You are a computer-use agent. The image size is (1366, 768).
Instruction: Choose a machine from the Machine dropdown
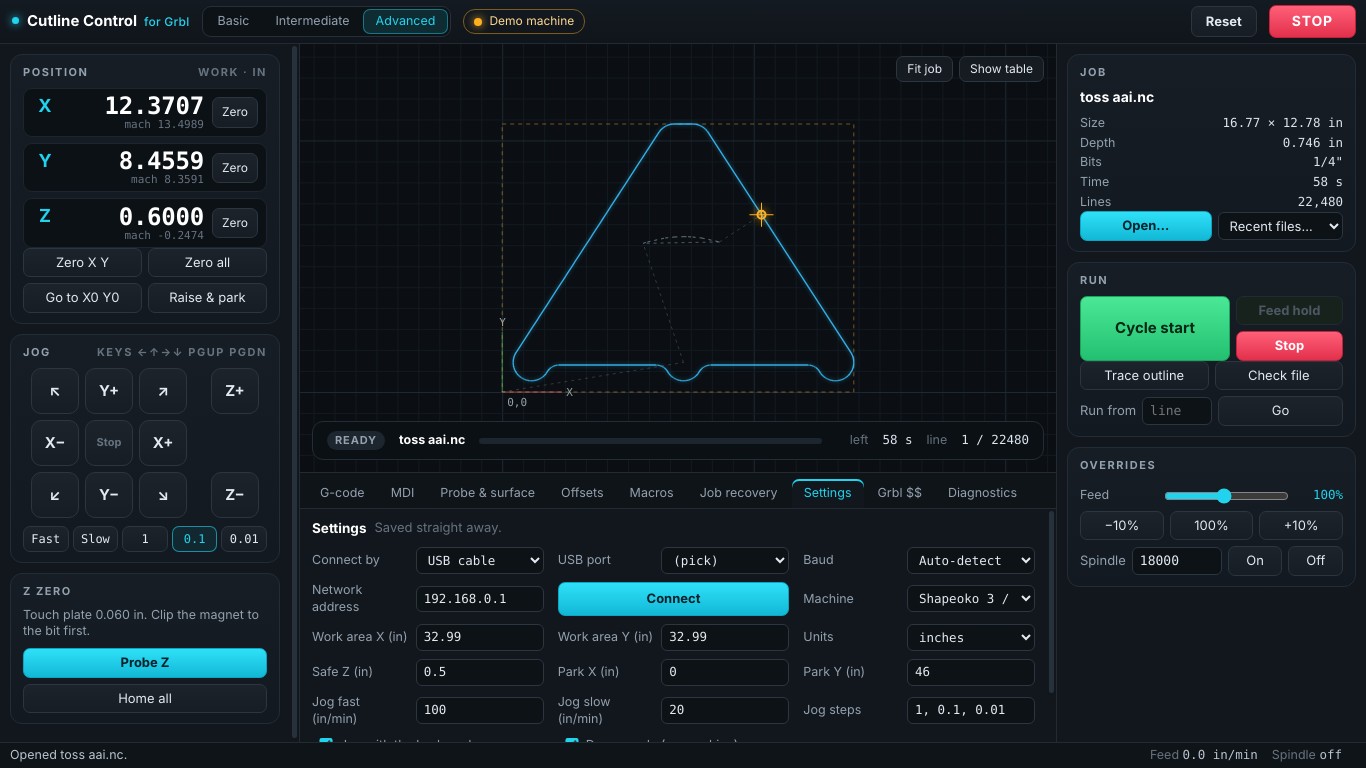pyautogui.click(x=971, y=599)
